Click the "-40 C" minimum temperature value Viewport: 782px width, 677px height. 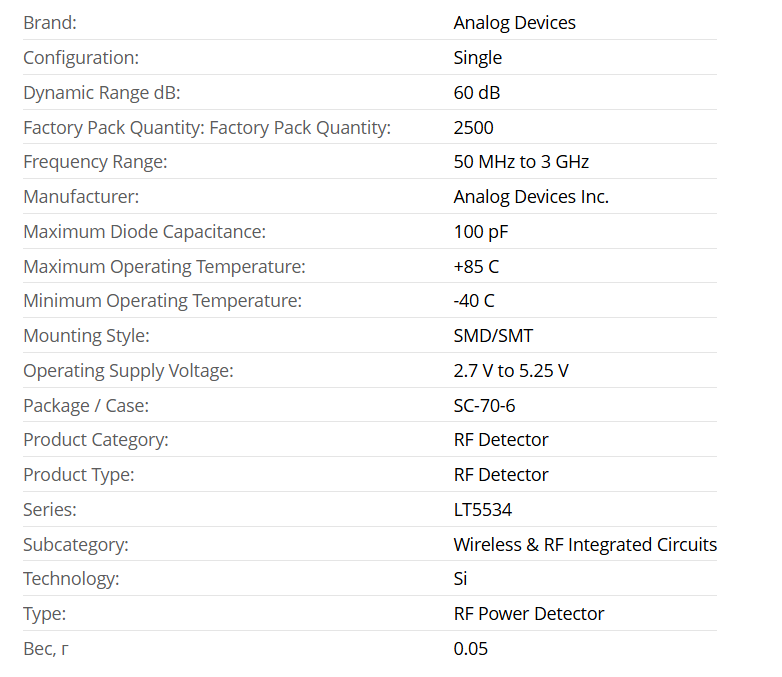(474, 301)
